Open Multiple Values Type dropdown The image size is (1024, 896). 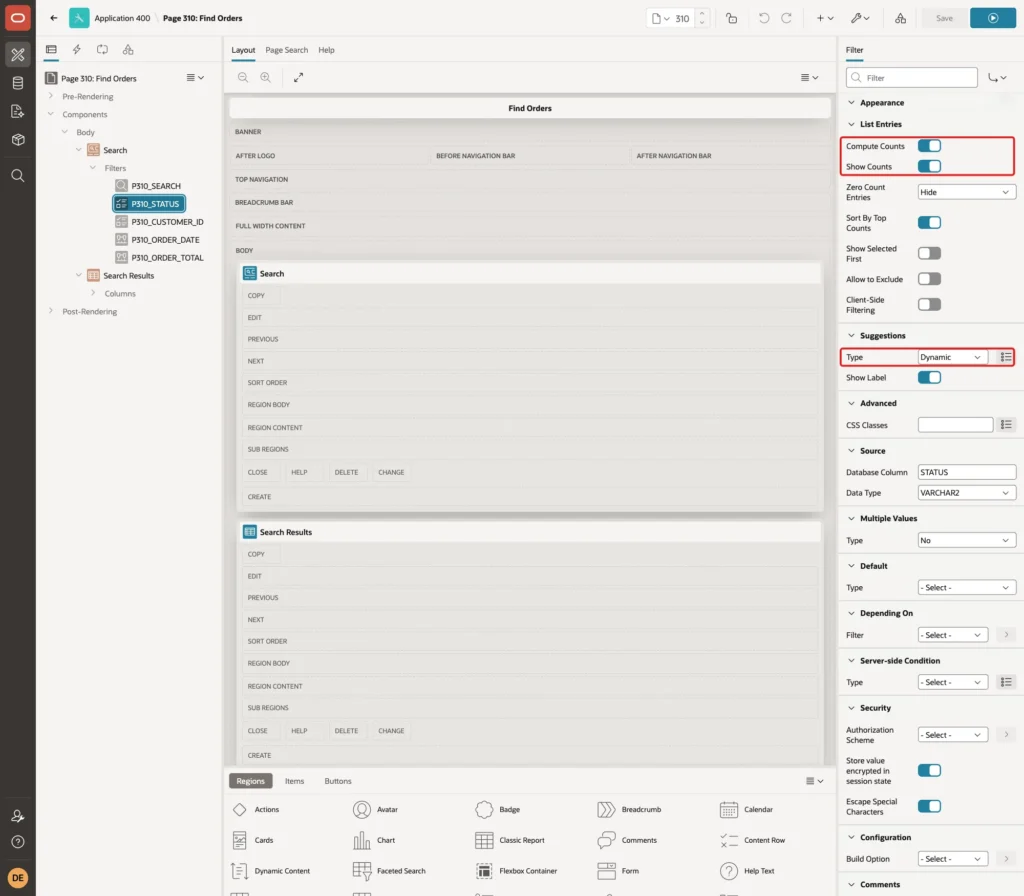coord(967,540)
